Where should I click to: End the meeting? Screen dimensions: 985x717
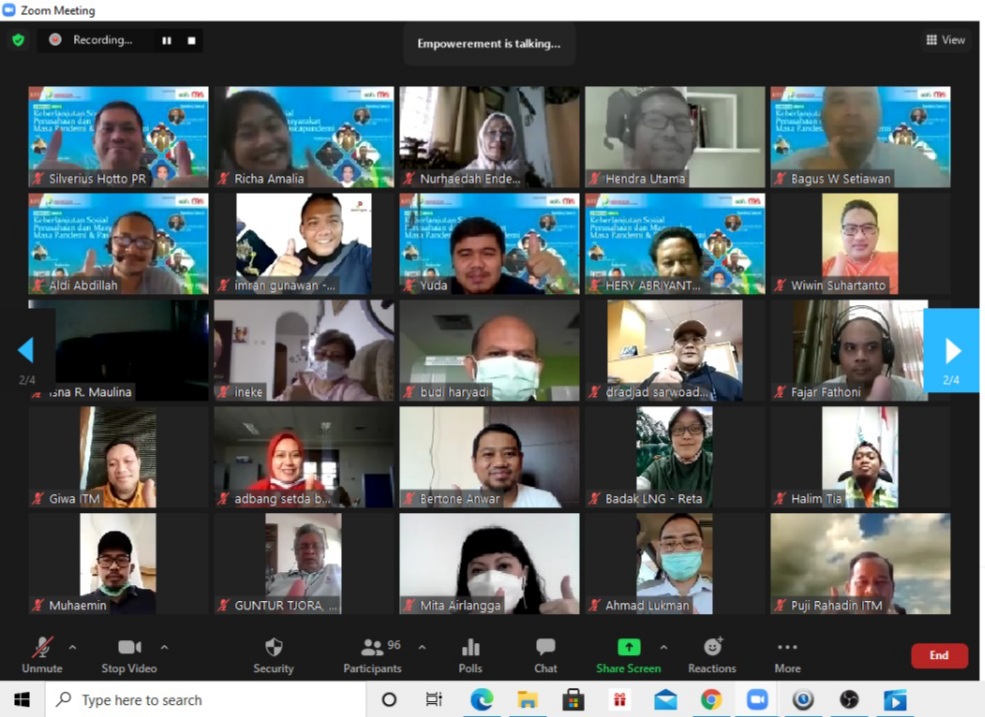tap(939, 655)
